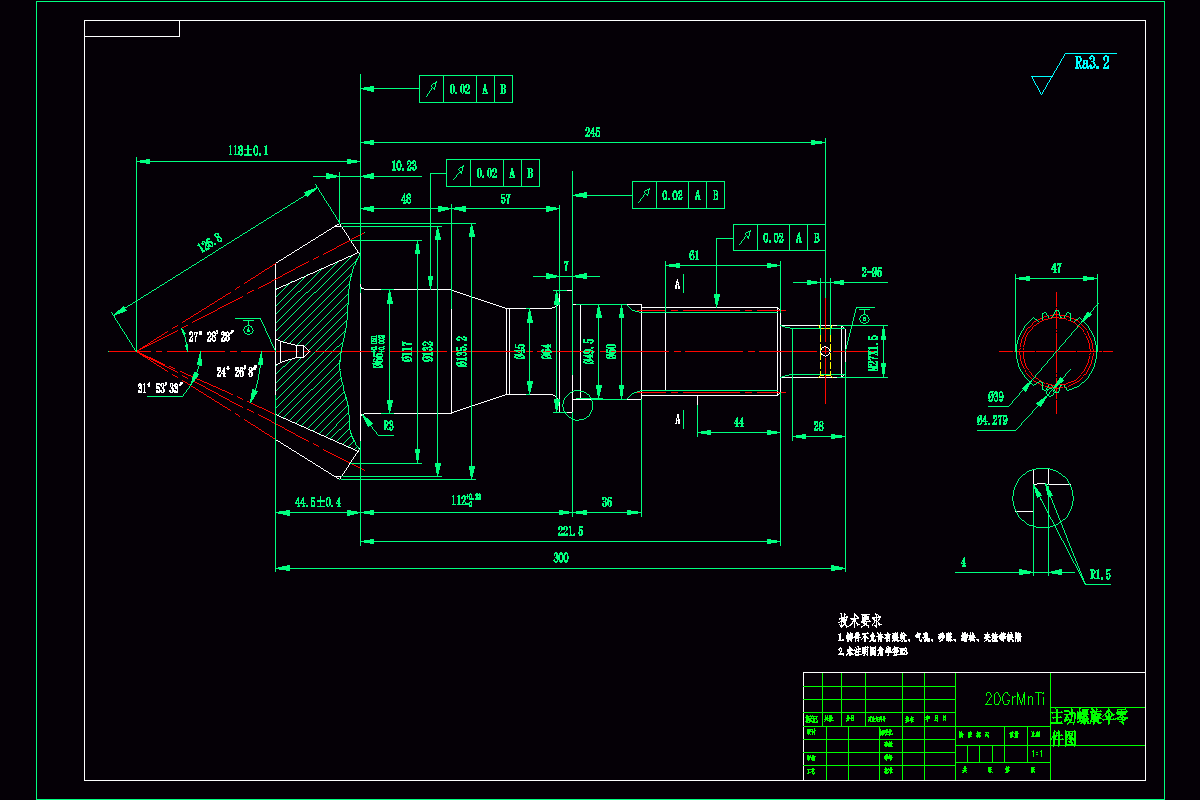Click the "R3" fillet radius label

pos(388,425)
